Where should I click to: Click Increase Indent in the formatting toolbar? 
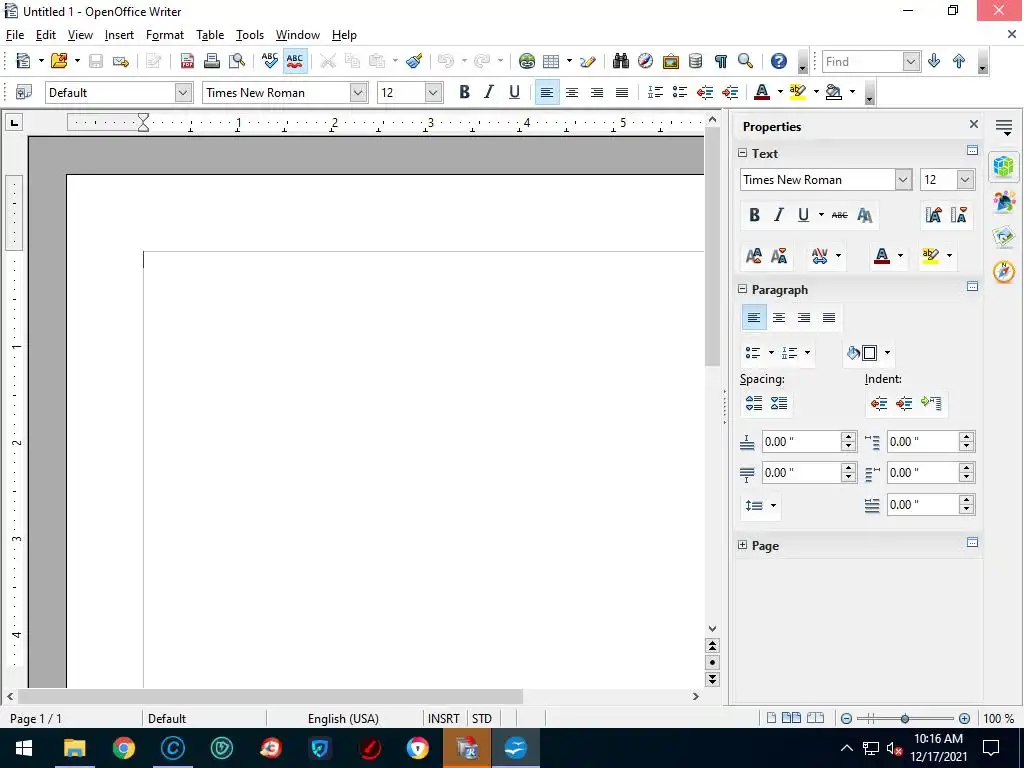[x=729, y=92]
